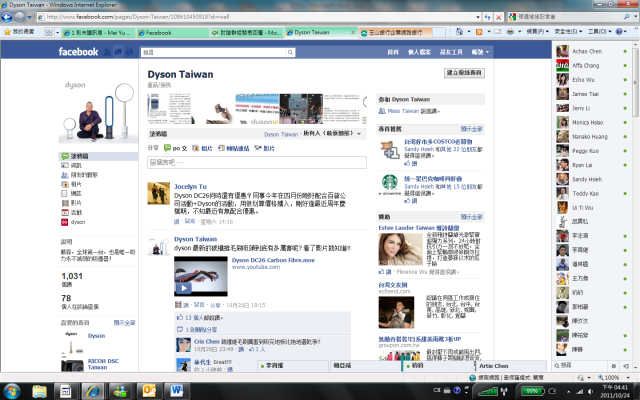Image resolution: width=640 pixels, height=400 pixels.
Task: Open the Facebook account dropdown menu
Action: point(480,52)
